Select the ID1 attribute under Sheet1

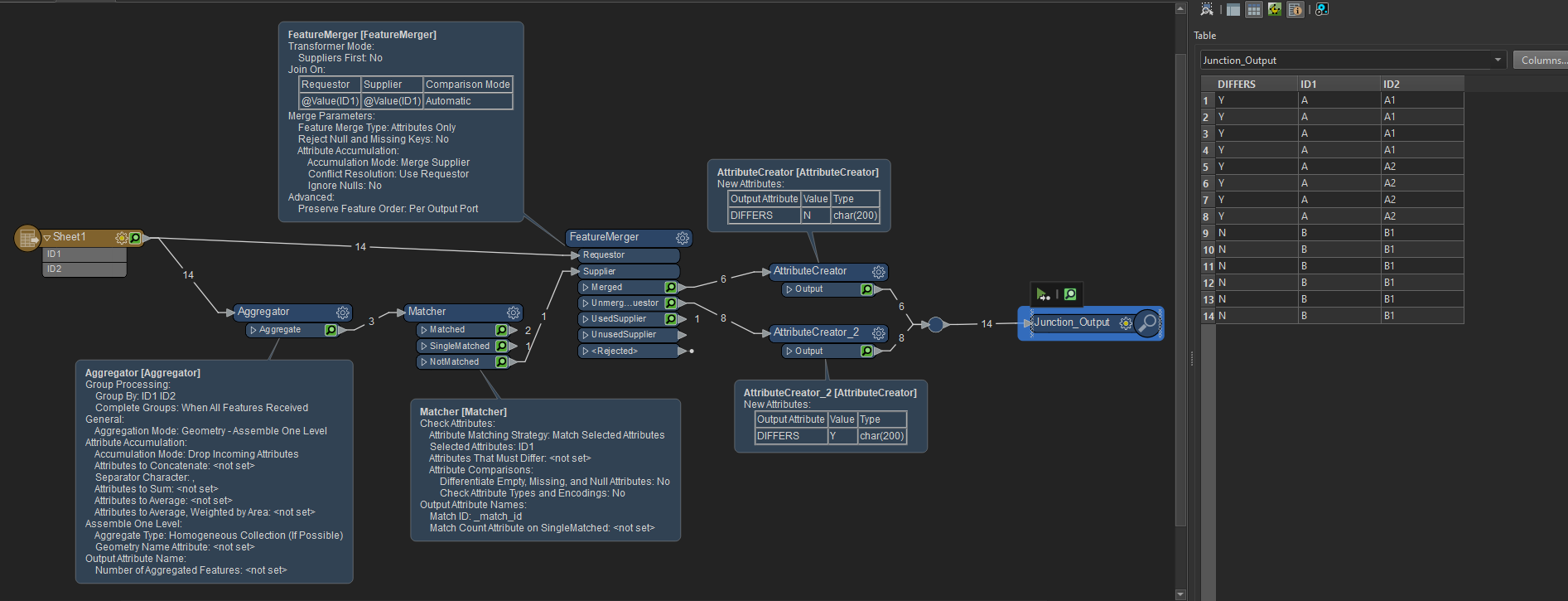pos(84,254)
